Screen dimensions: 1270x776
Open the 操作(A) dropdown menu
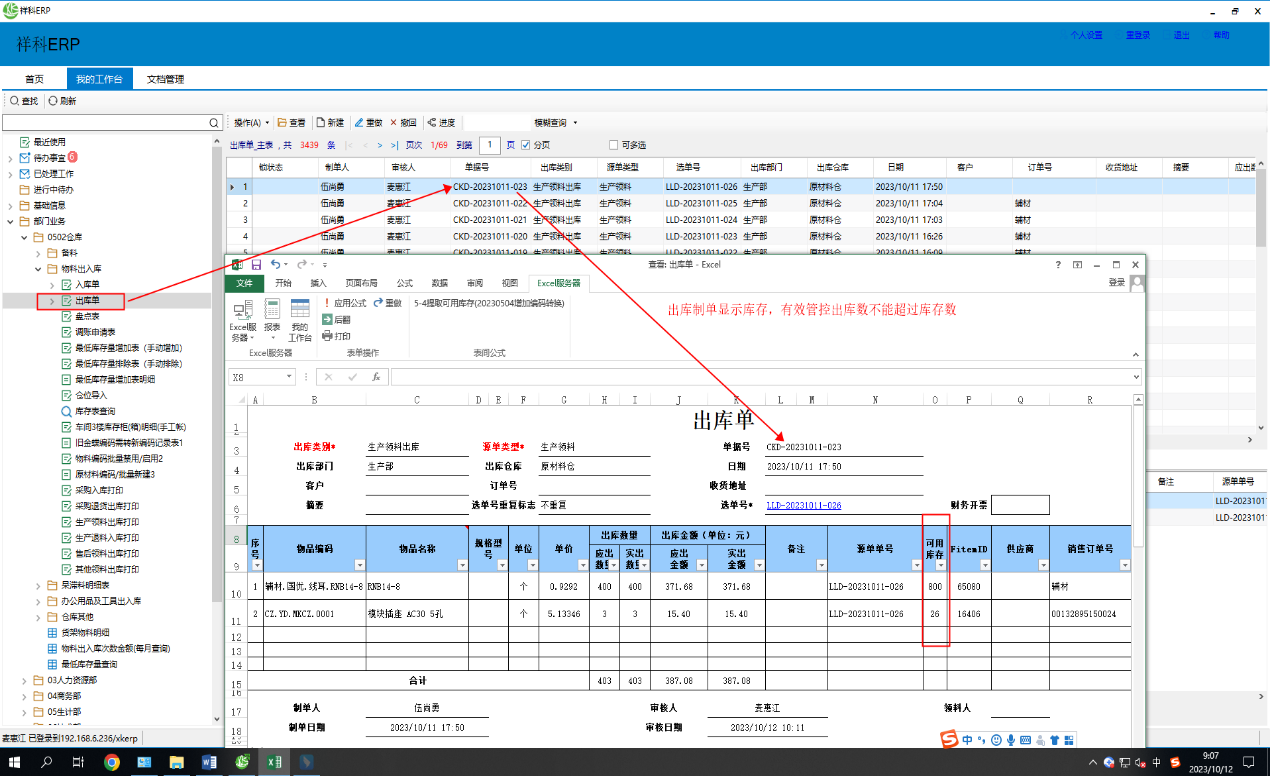252,122
